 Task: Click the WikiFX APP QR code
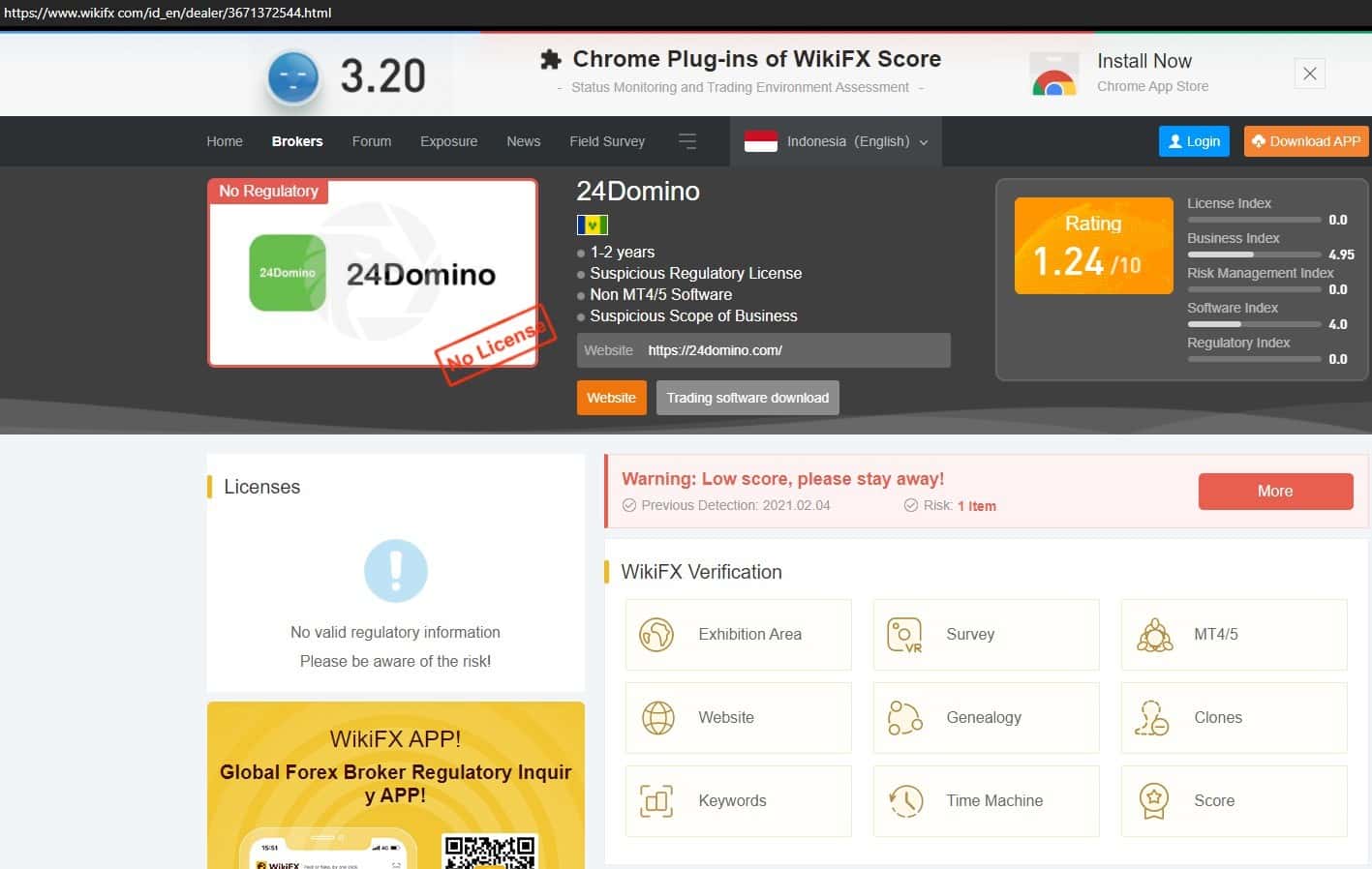(x=489, y=852)
